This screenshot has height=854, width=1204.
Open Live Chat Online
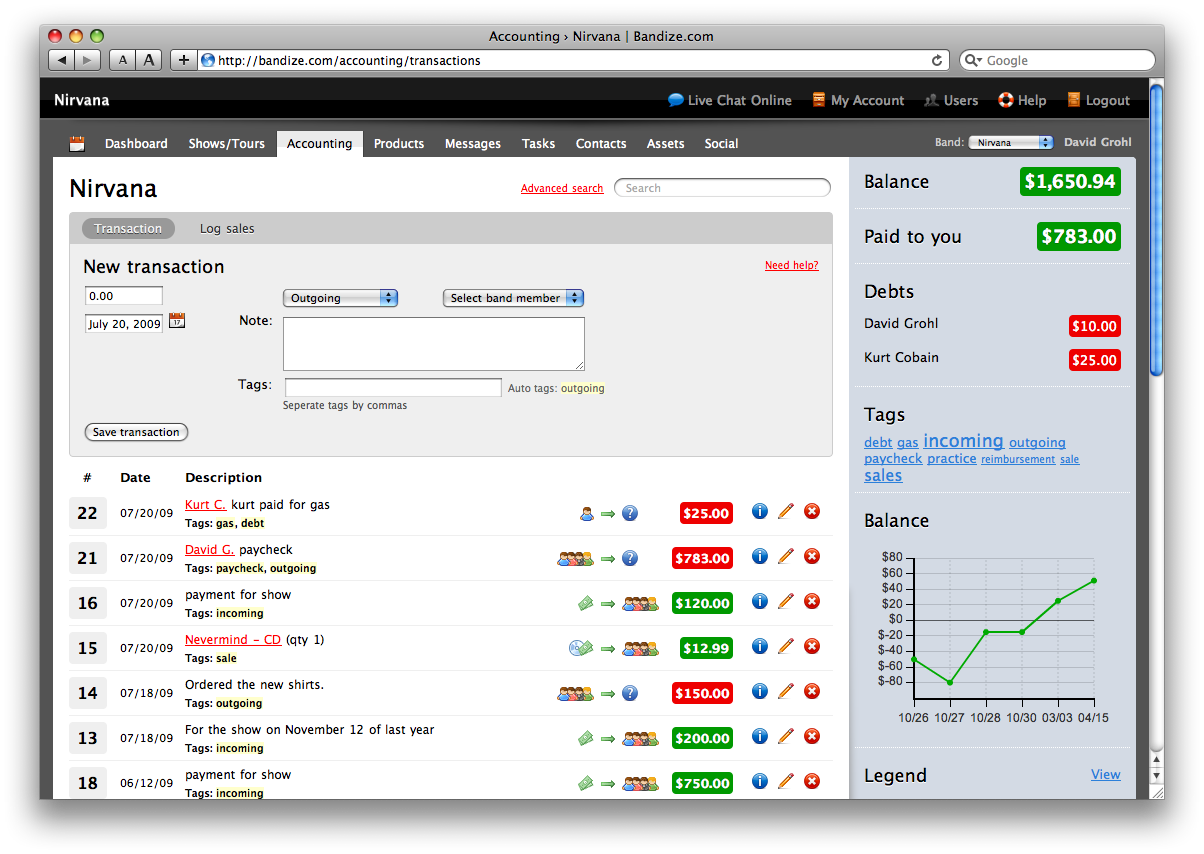(730, 100)
